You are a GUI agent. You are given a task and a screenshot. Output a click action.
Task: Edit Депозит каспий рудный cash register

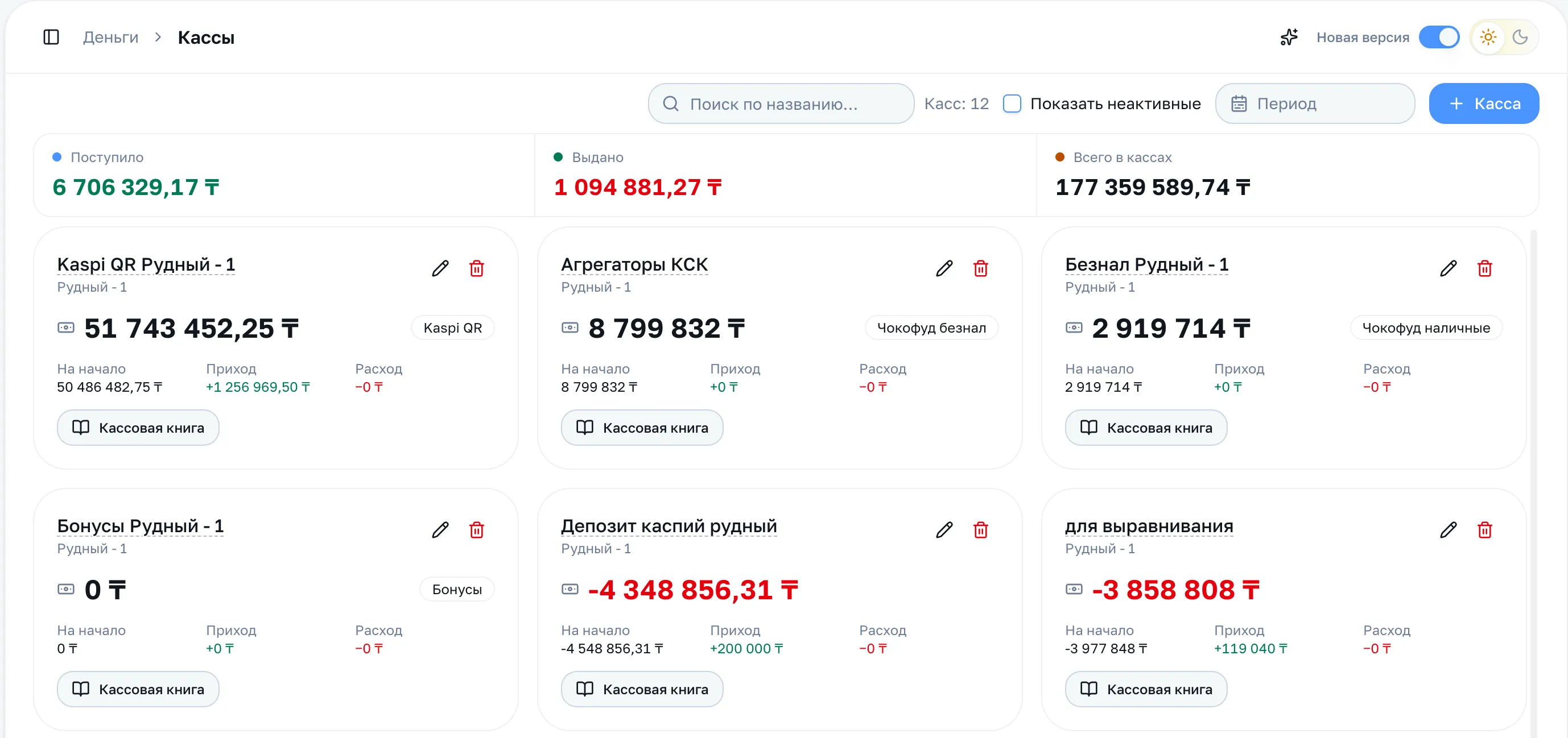click(944, 530)
